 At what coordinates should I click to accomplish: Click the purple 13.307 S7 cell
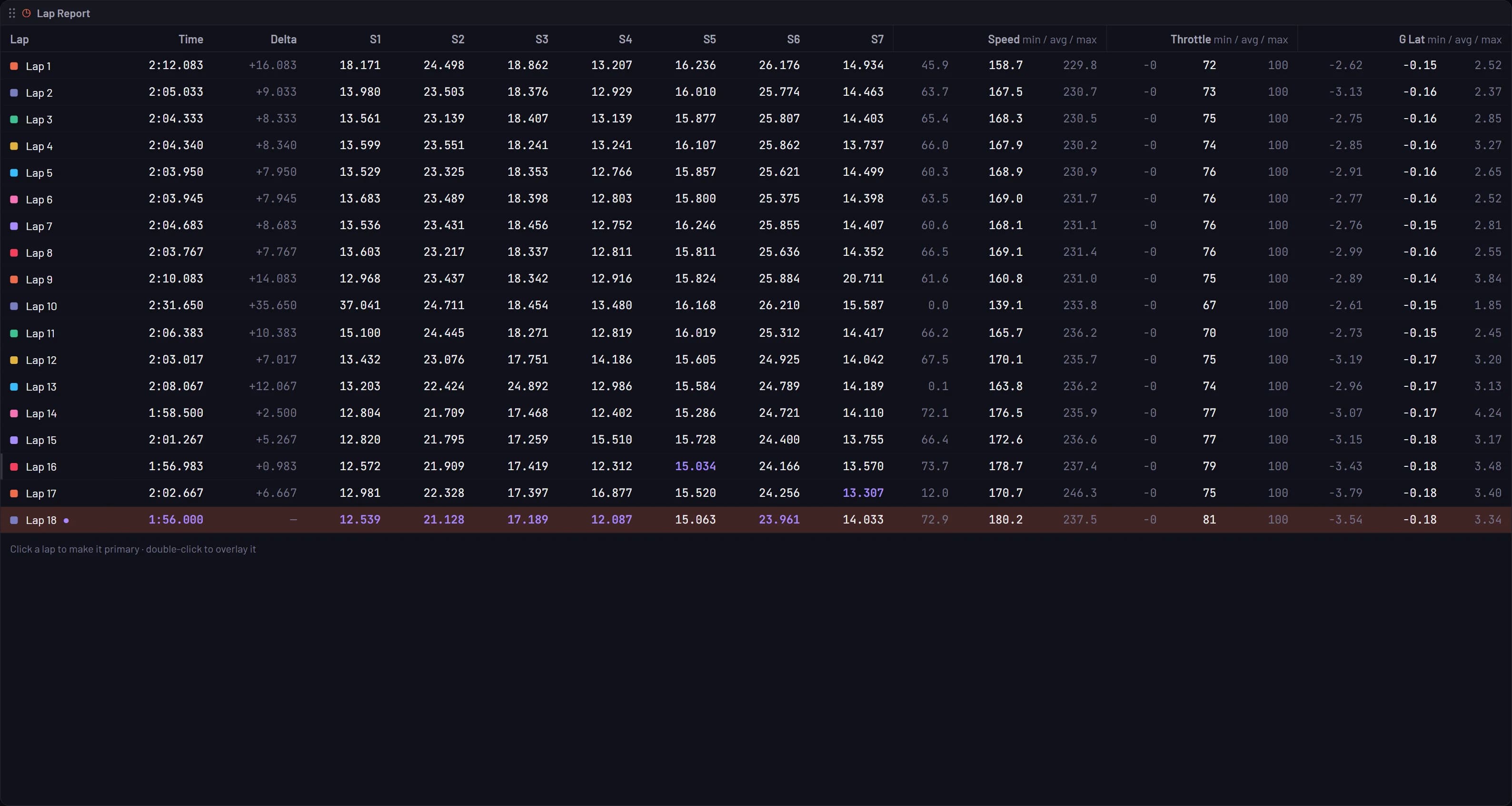[x=863, y=493]
